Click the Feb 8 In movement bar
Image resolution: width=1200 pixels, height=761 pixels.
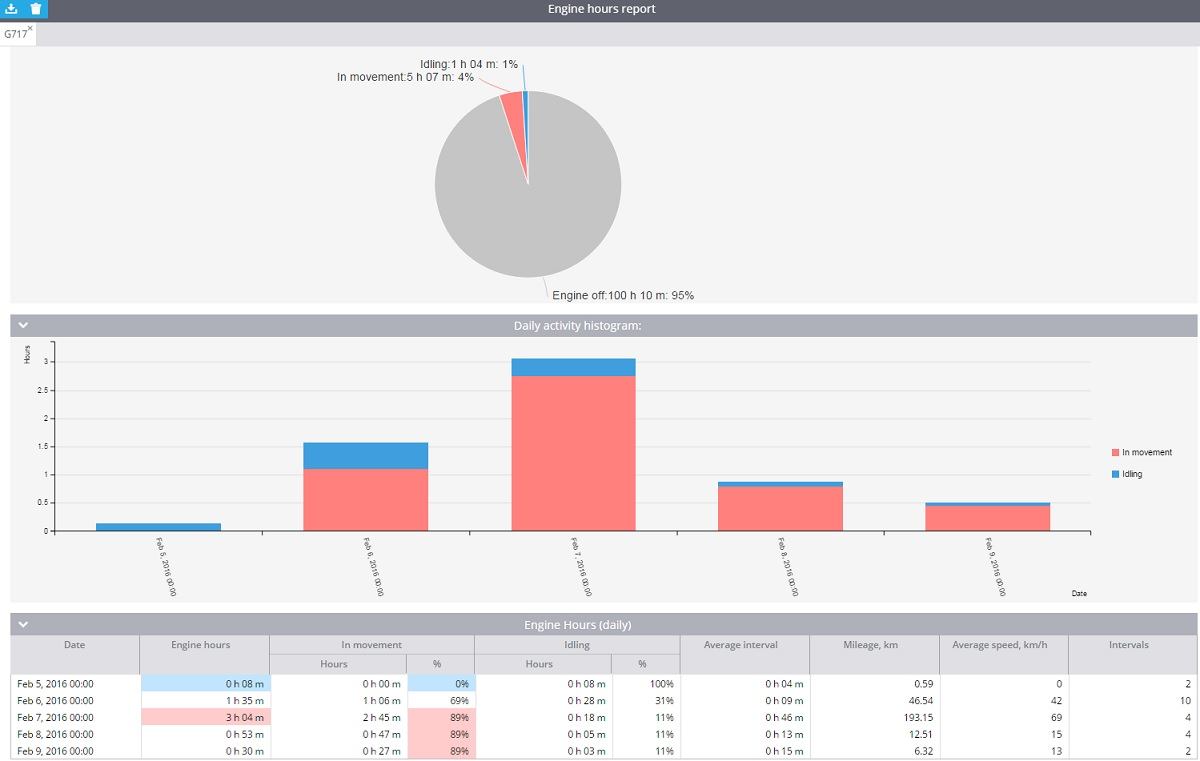pos(780,508)
